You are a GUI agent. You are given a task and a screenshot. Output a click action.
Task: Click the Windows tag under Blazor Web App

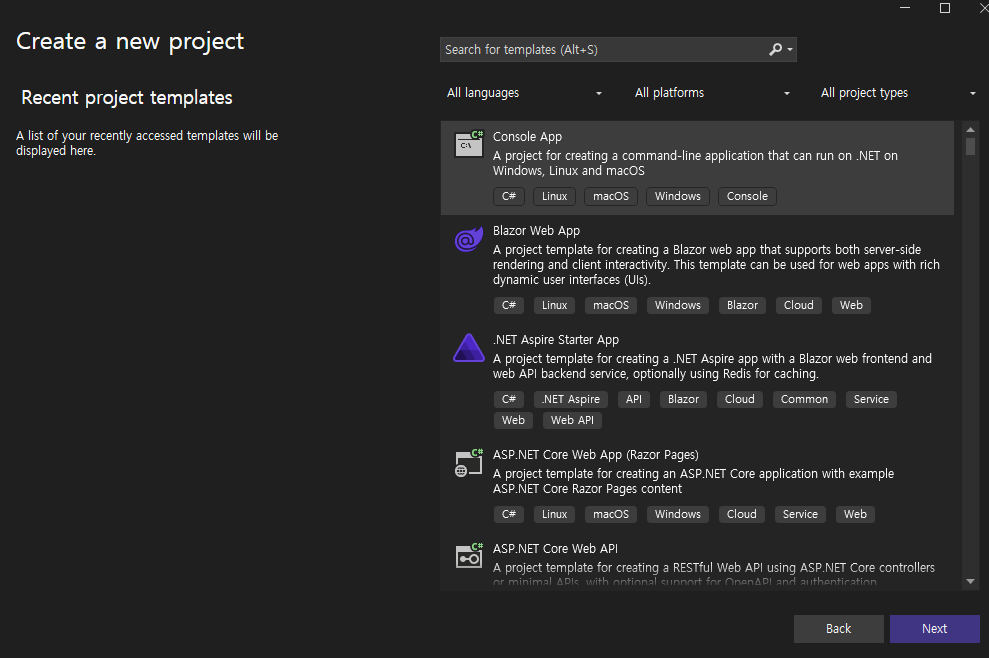pyautogui.click(x=677, y=305)
